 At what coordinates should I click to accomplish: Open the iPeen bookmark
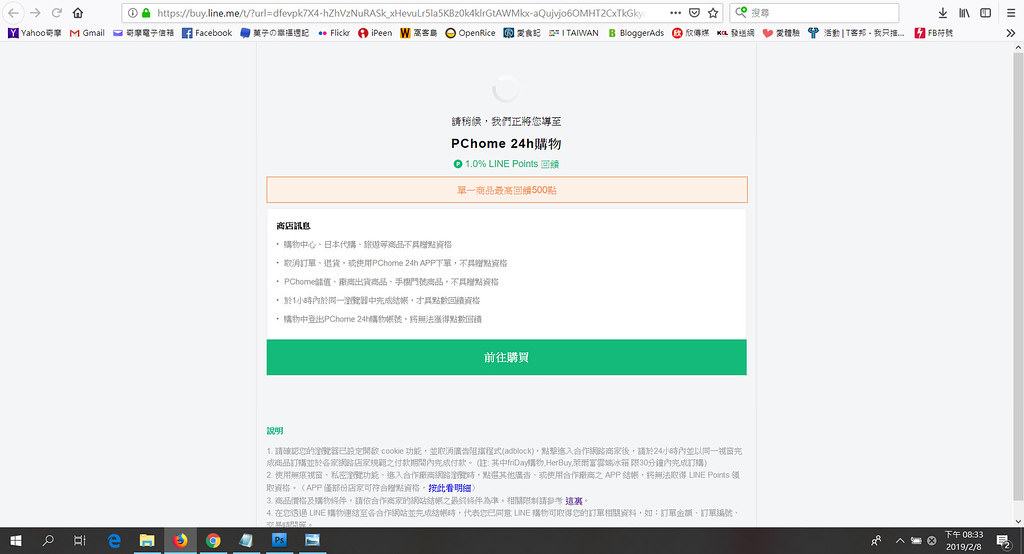375,33
